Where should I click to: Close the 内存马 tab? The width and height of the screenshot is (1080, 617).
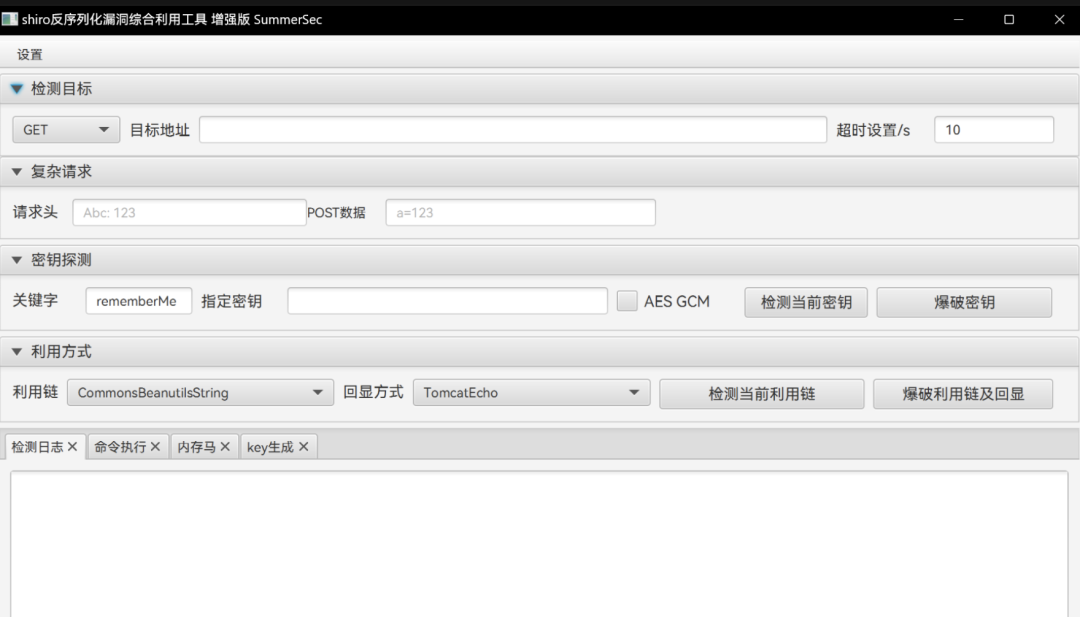pyautogui.click(x=225, y=447)
